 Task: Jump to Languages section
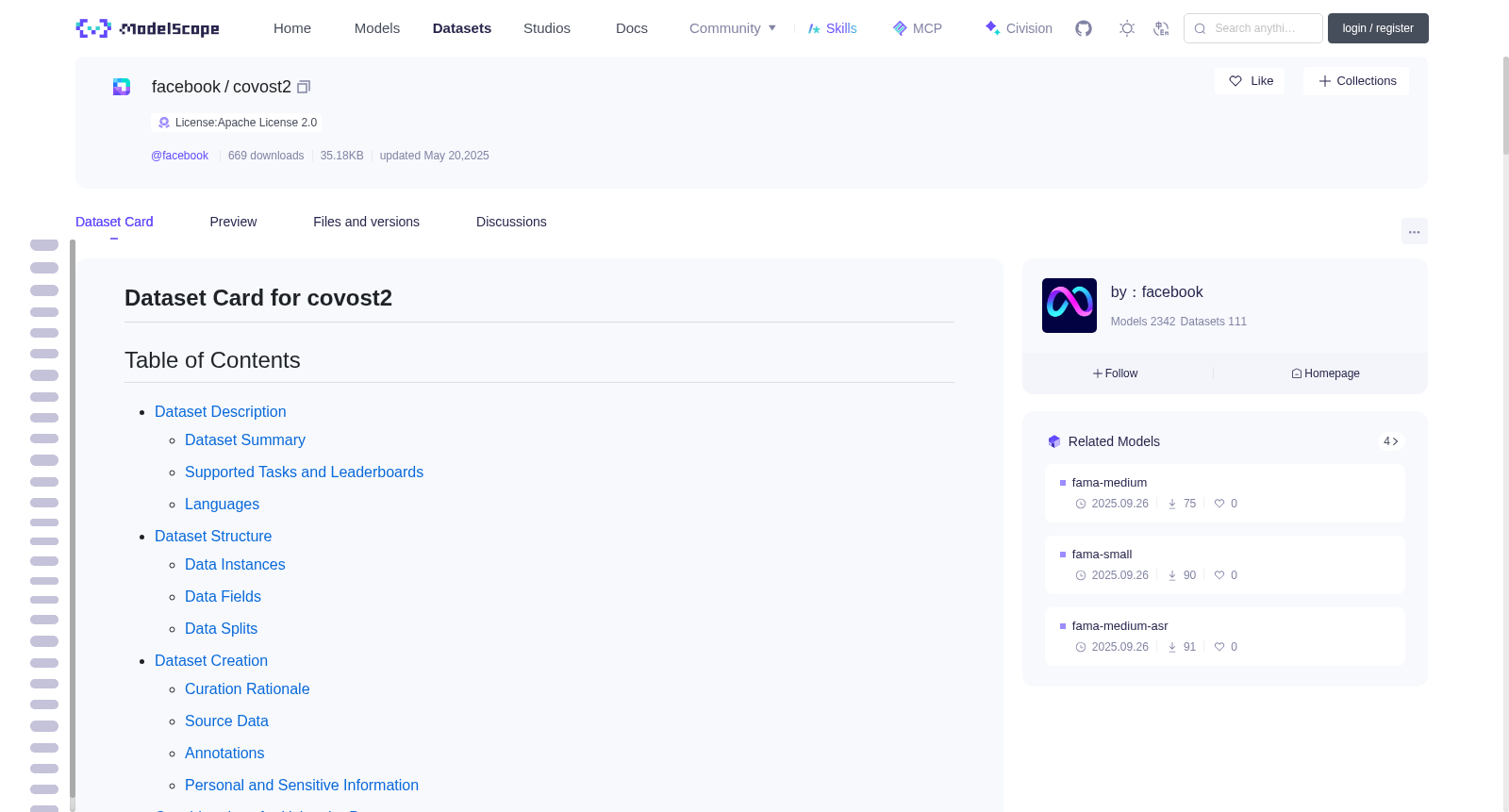click(222, 505)
